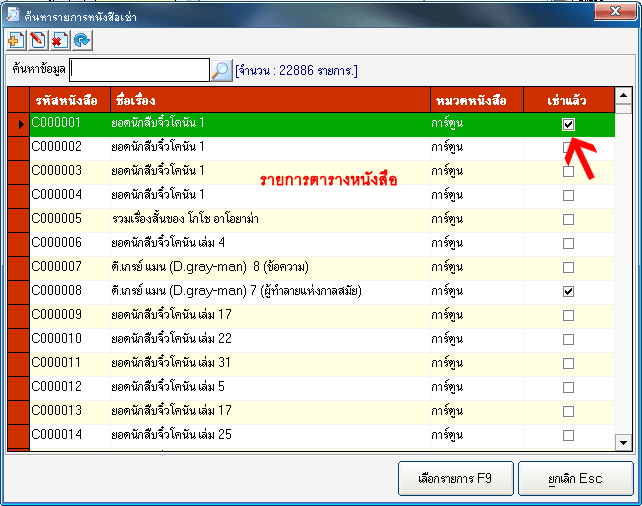Click the refresh list arrow icon
Screen dimensions: 642x506
pyautogui.click(x=82, y=41)
